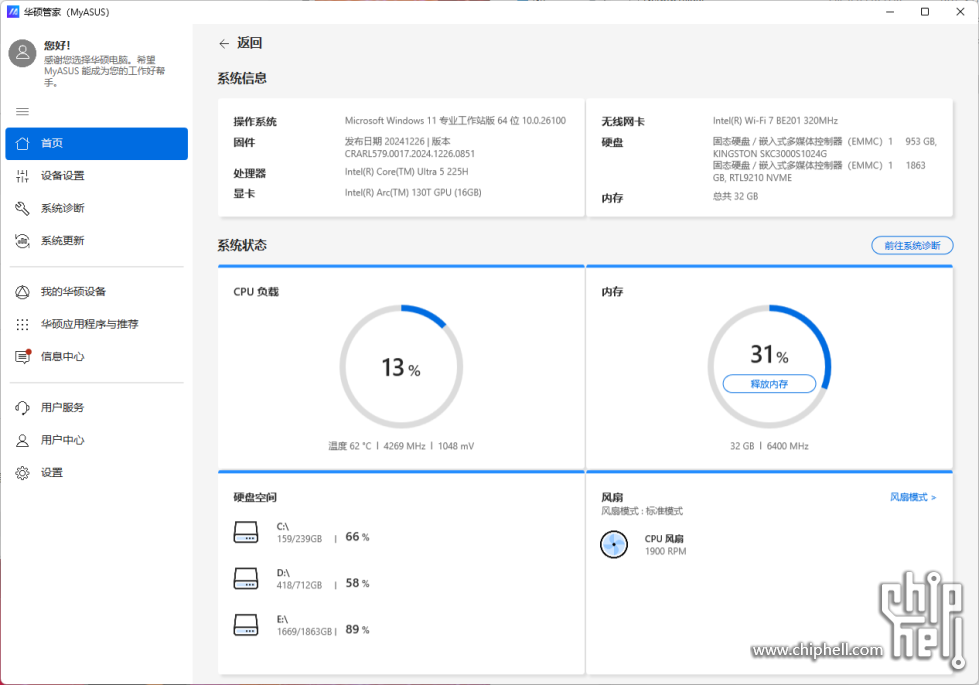The height and width of the screenshot is (685, 979).
Task: Collapse sidebar with hamburger menu icon
Action: click(22, 111)
